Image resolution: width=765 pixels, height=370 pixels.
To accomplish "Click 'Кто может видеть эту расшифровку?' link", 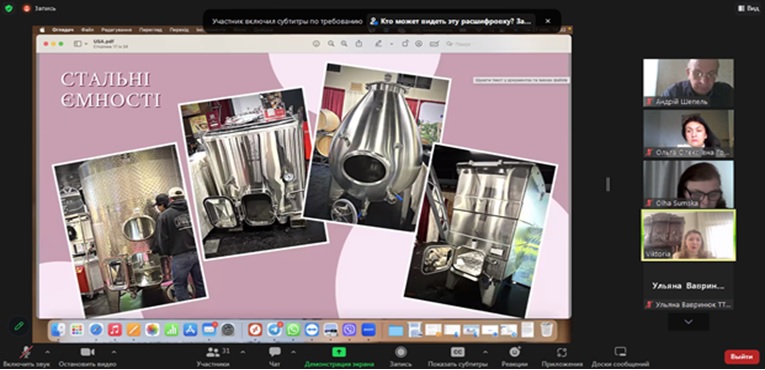I will point(450,21).
